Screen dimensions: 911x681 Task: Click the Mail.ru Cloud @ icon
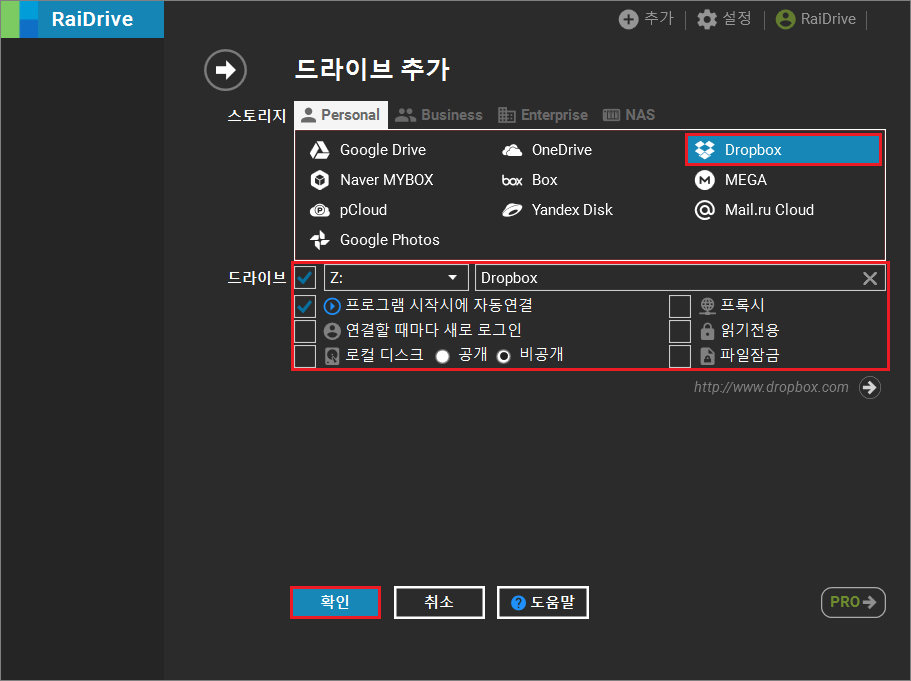(x=705, y=210)
